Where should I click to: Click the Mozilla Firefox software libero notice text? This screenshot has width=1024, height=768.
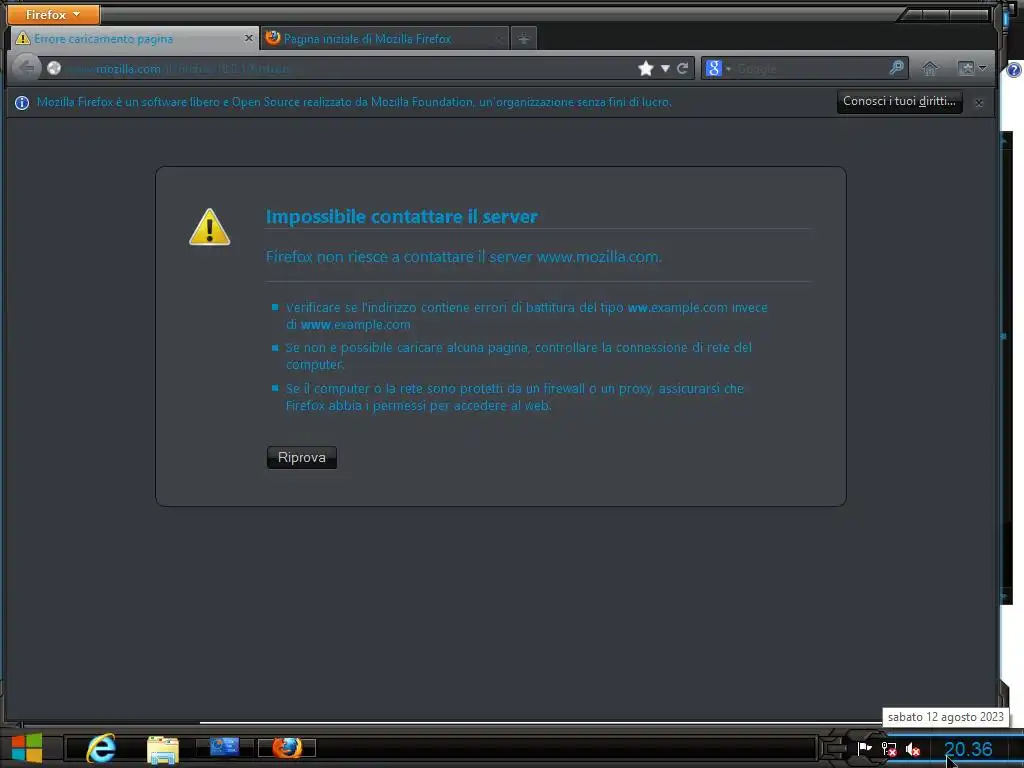click(354, 102)
